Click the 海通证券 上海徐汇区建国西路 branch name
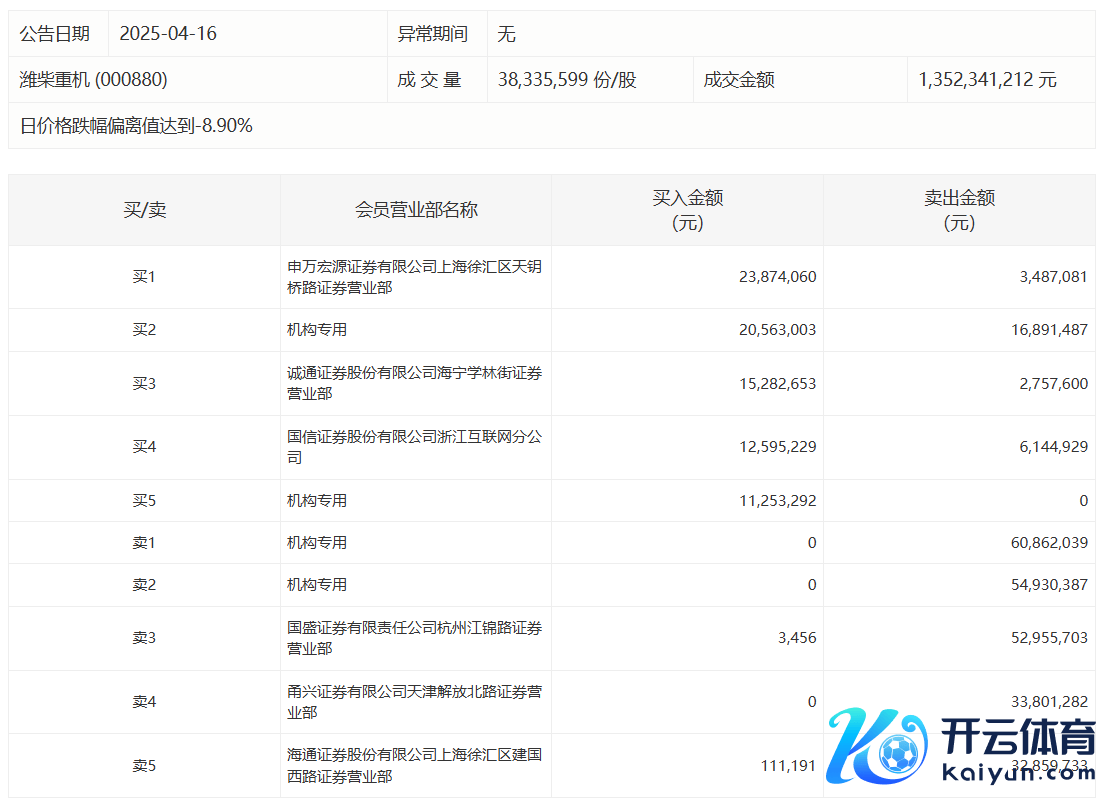Image resolution: width=1111 pixels, height=806 pixels. [414, 765]
